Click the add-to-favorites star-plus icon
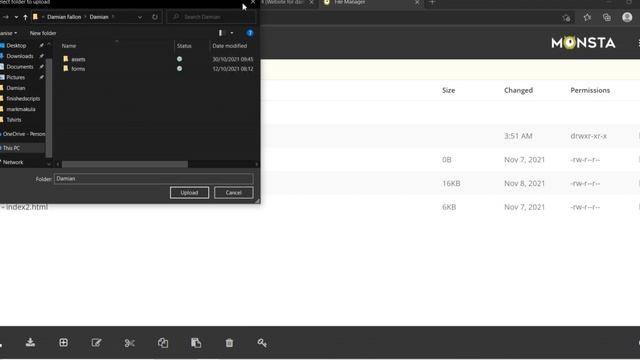This screenshot has width=640, height=360. pos(566,17)
